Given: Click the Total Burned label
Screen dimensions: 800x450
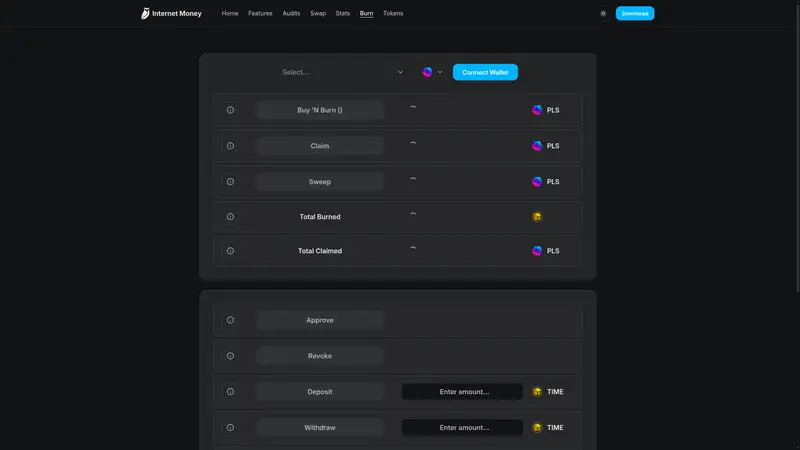Looking at the screenshot, I should pos(320,217).
